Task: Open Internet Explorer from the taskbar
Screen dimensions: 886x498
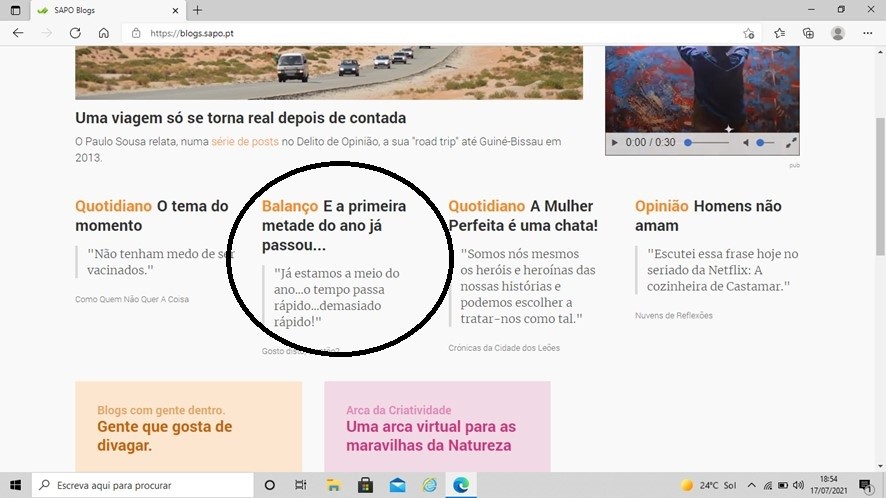Action: point(429,485)
